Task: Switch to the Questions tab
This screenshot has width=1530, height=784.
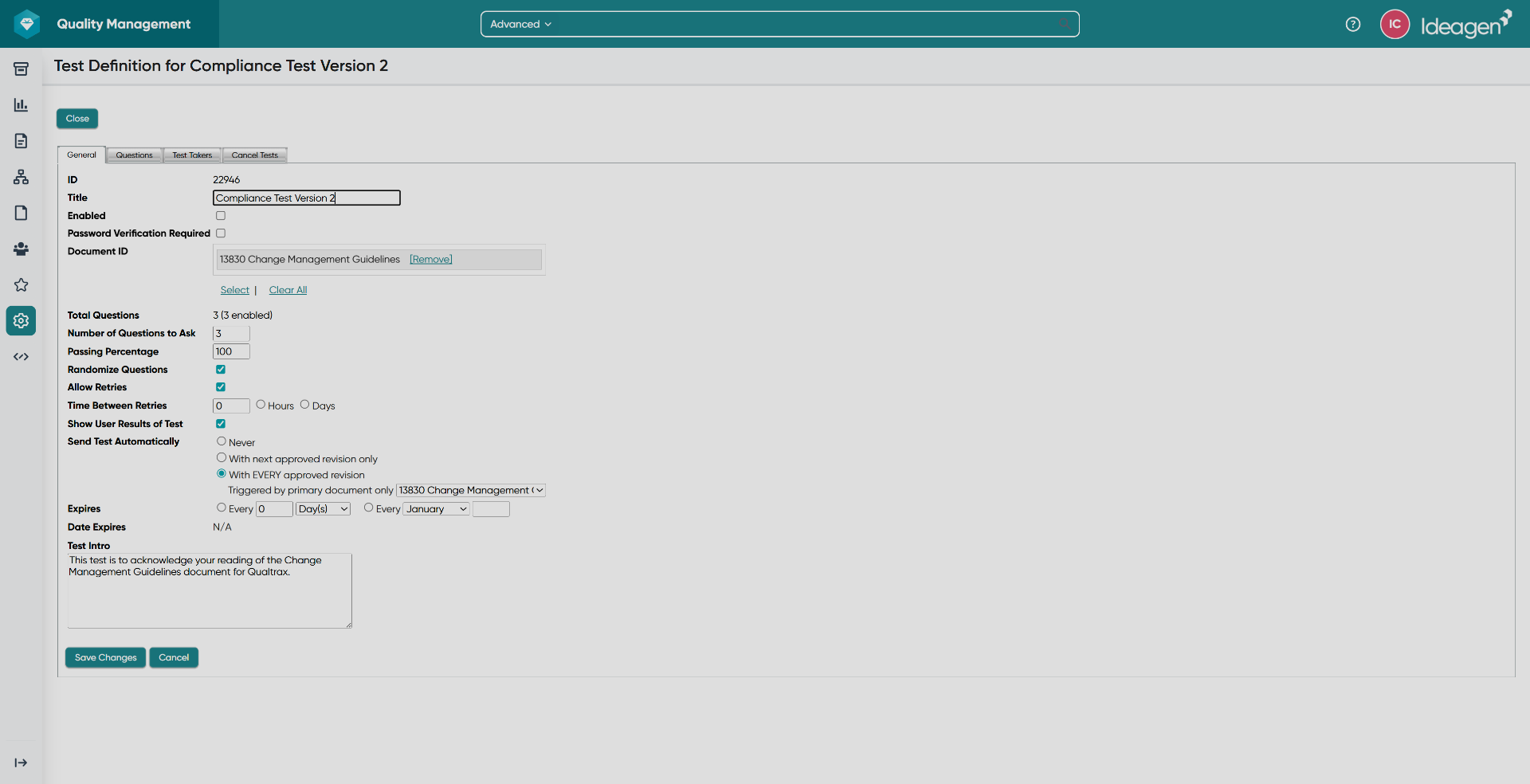Action: tap(134, 155)
